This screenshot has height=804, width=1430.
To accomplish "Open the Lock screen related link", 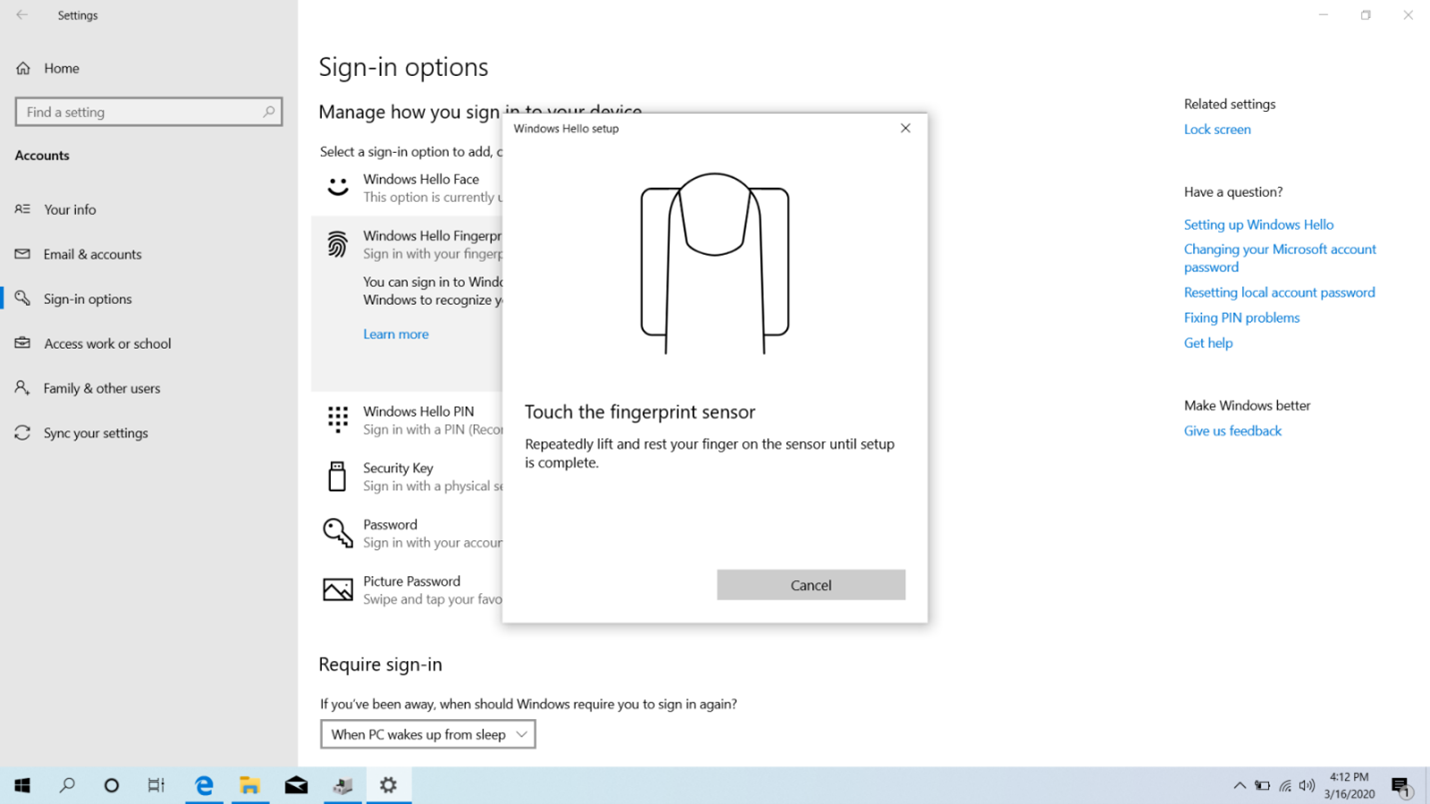I will click(x=1217, y=129).
